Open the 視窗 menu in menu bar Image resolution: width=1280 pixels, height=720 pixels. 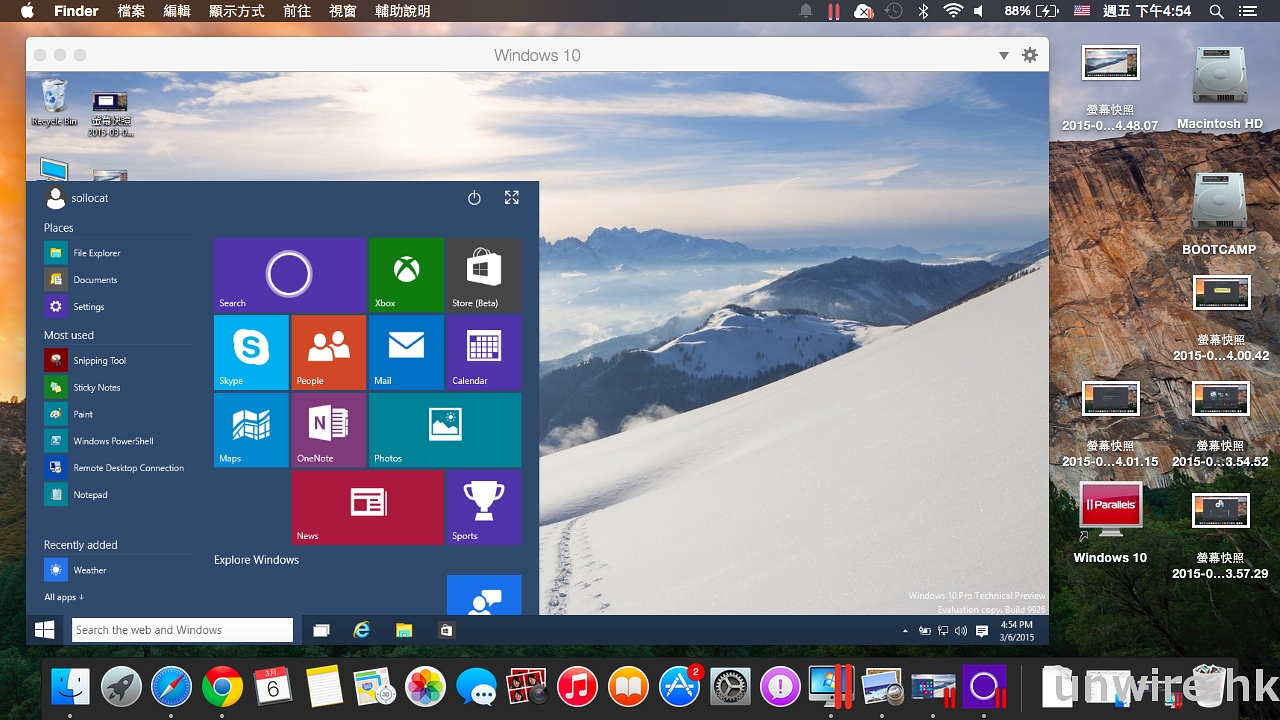[x=342, y=11]
